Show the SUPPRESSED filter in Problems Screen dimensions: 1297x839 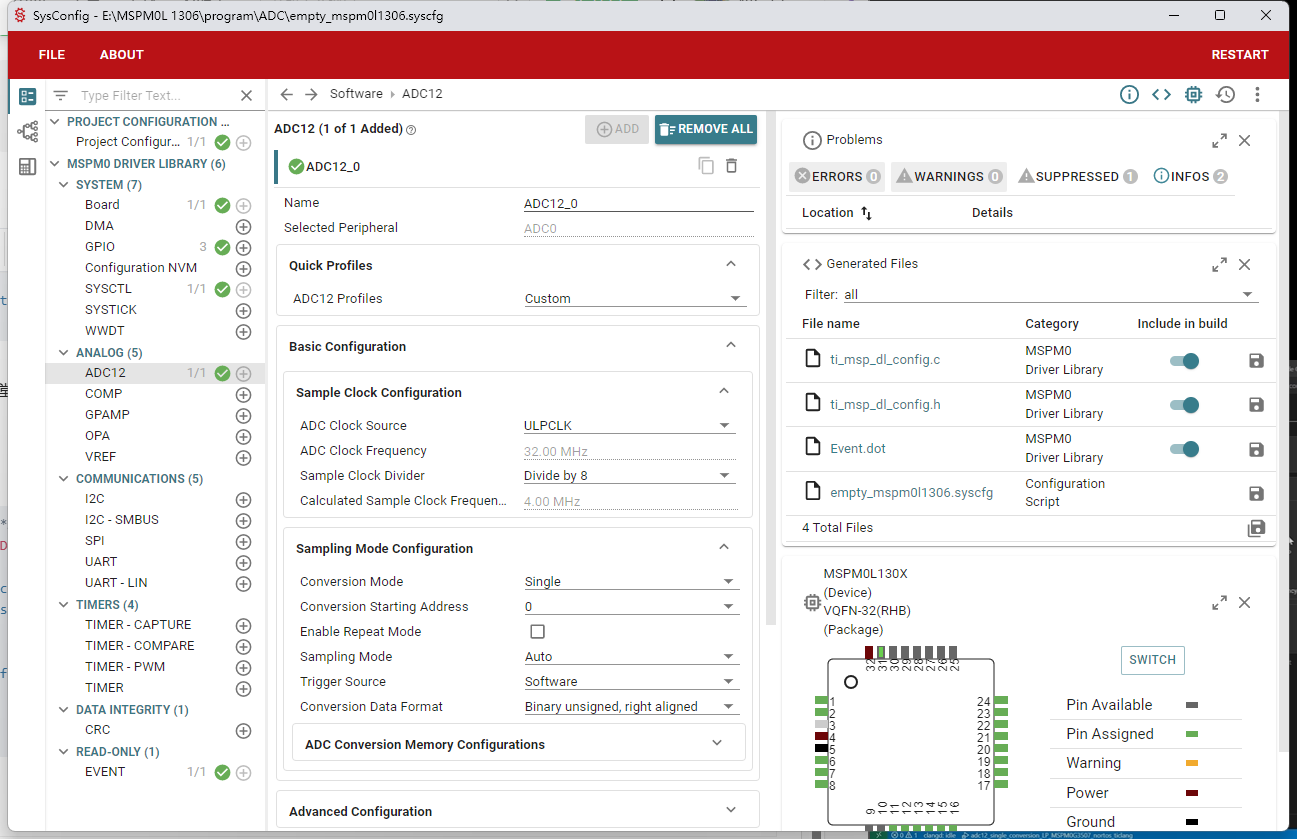(x=1078, y=177)
